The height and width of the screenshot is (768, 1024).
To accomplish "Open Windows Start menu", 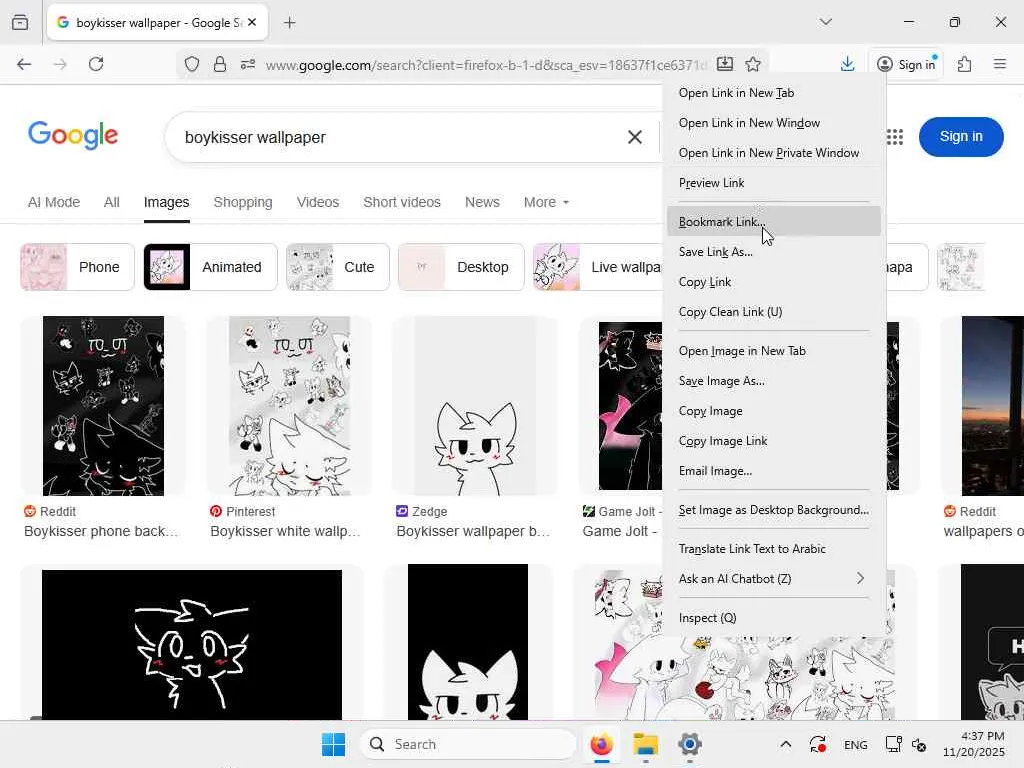I will click(333, 744).
